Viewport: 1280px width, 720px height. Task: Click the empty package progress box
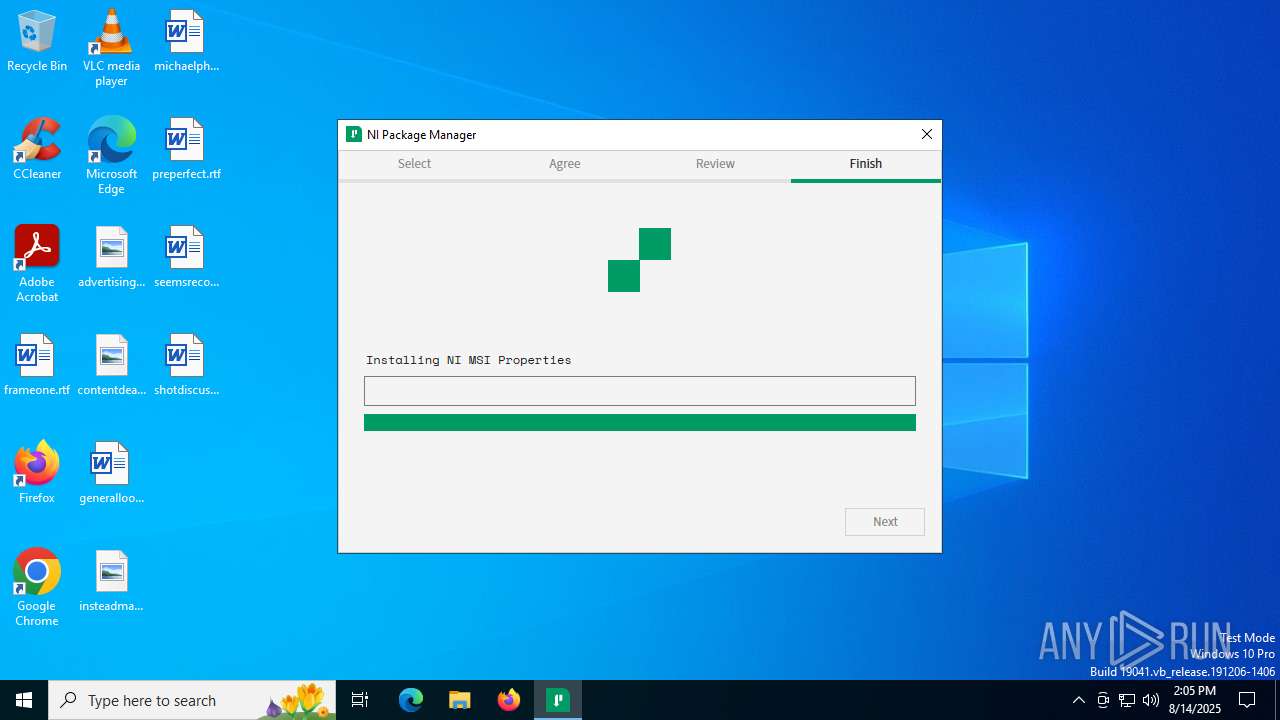pyautogui.click(x=640, y=391)
